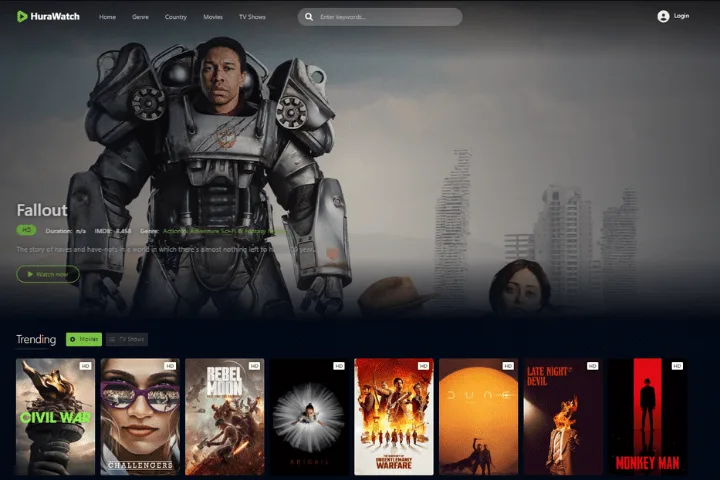Click HD badge on Ungentlemanly Warfare poster
Image resolution: width=720 pixels, height=480 pixels.
pyautogui.click(x=423, y=366)
